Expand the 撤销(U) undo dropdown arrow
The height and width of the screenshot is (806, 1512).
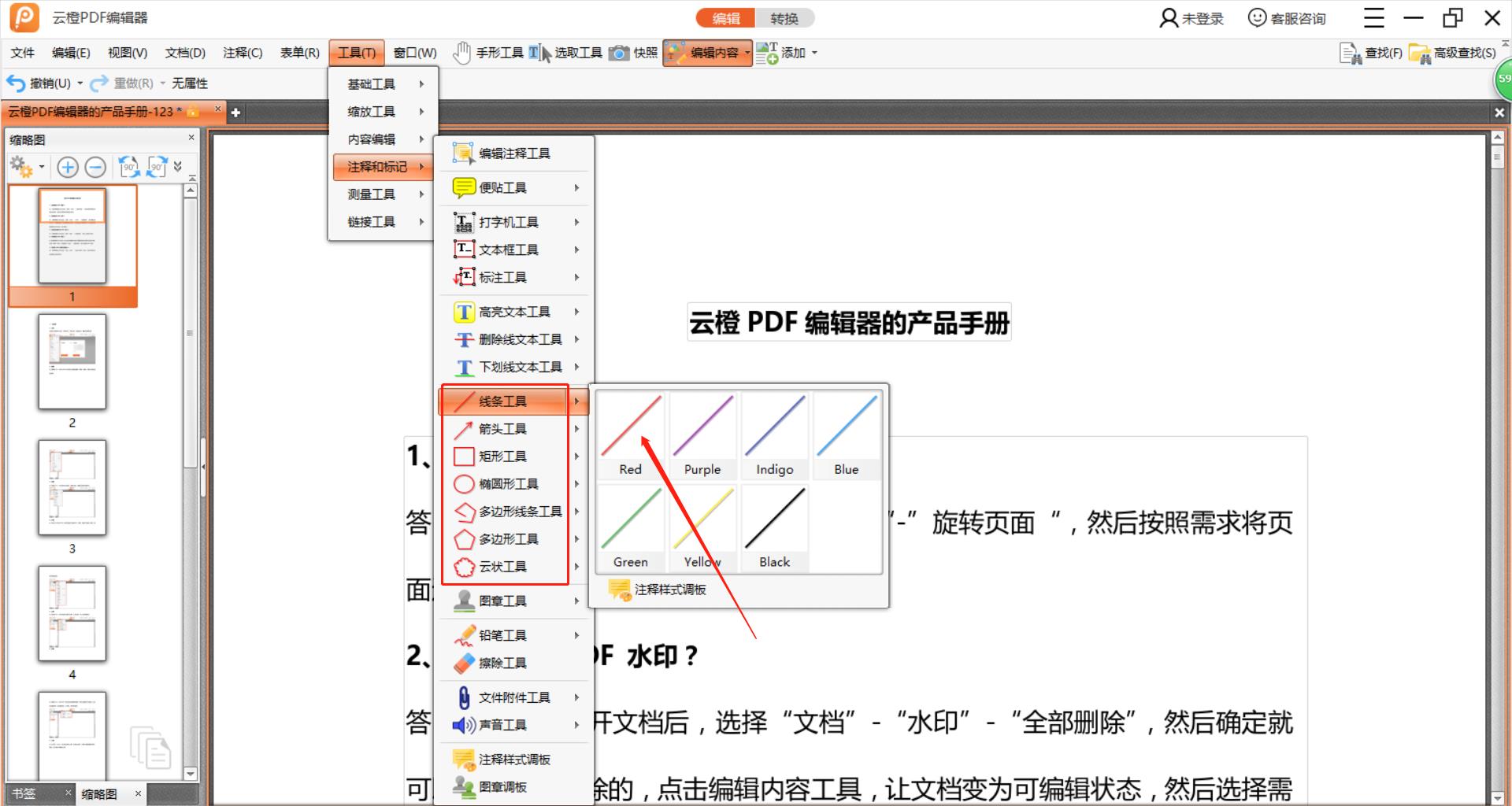(78, 83)
